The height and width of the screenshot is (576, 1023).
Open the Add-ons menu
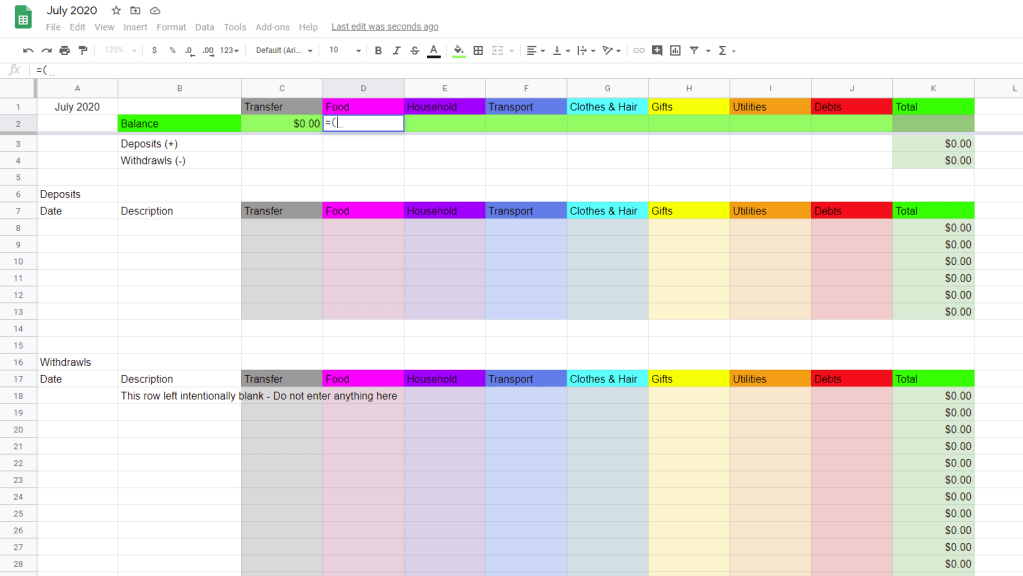(271, 27)
